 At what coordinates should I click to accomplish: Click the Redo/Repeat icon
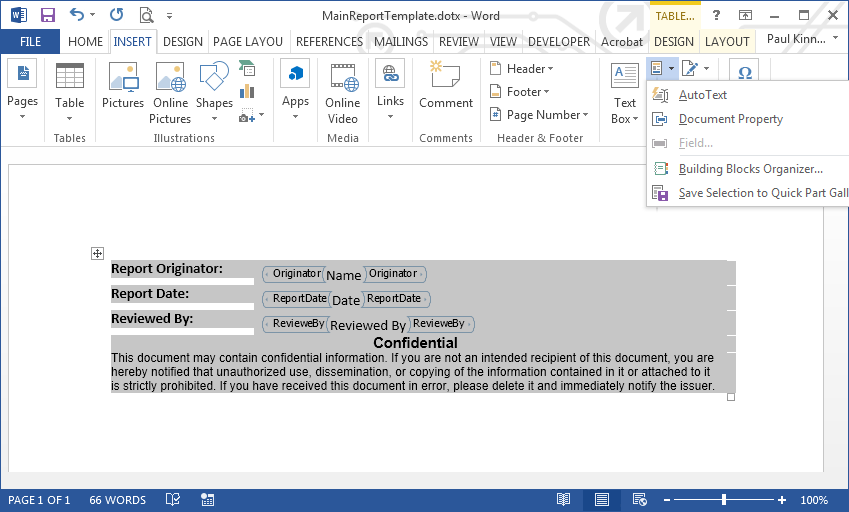tap(116, 15)
